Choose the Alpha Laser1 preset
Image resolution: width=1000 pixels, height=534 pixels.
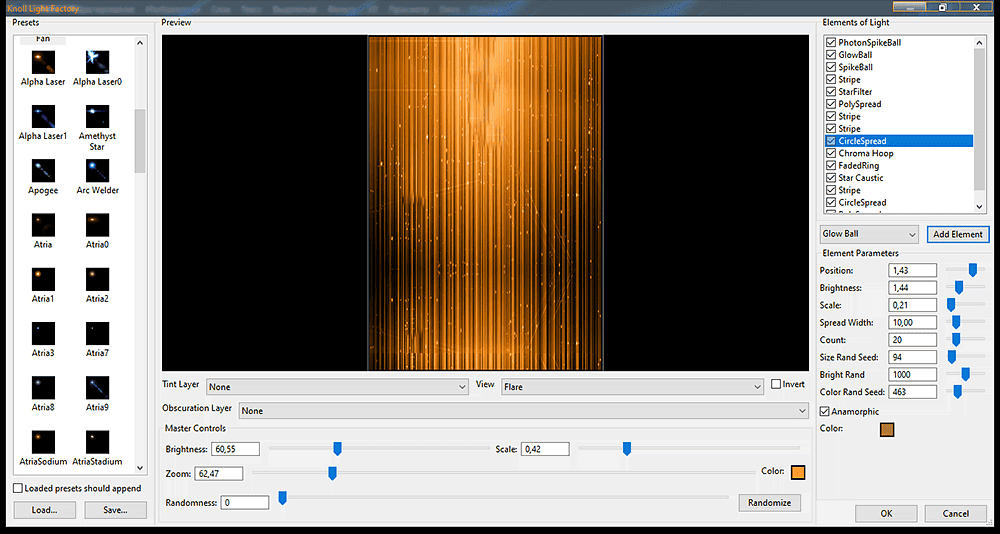pyautogui.click(x=43, y=117)
